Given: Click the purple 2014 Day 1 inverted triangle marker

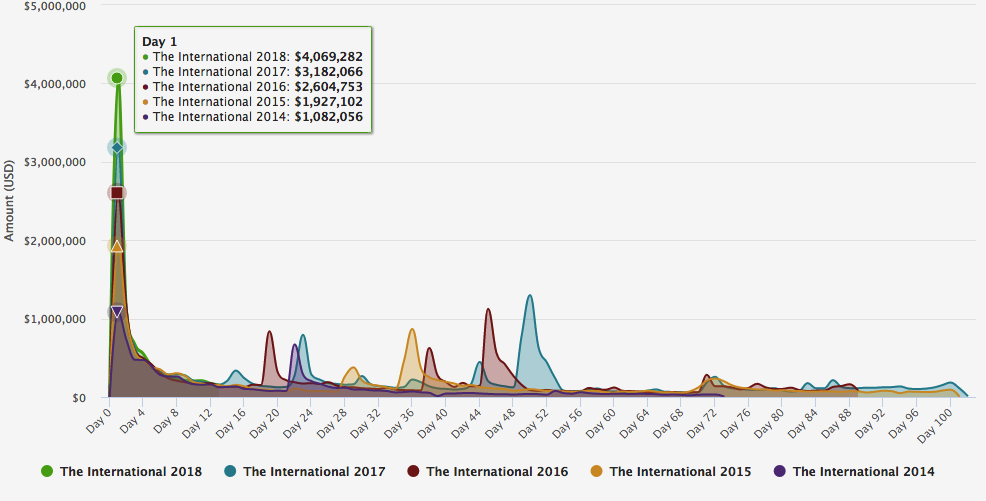Looking at the screenshot, I should 117,312.
